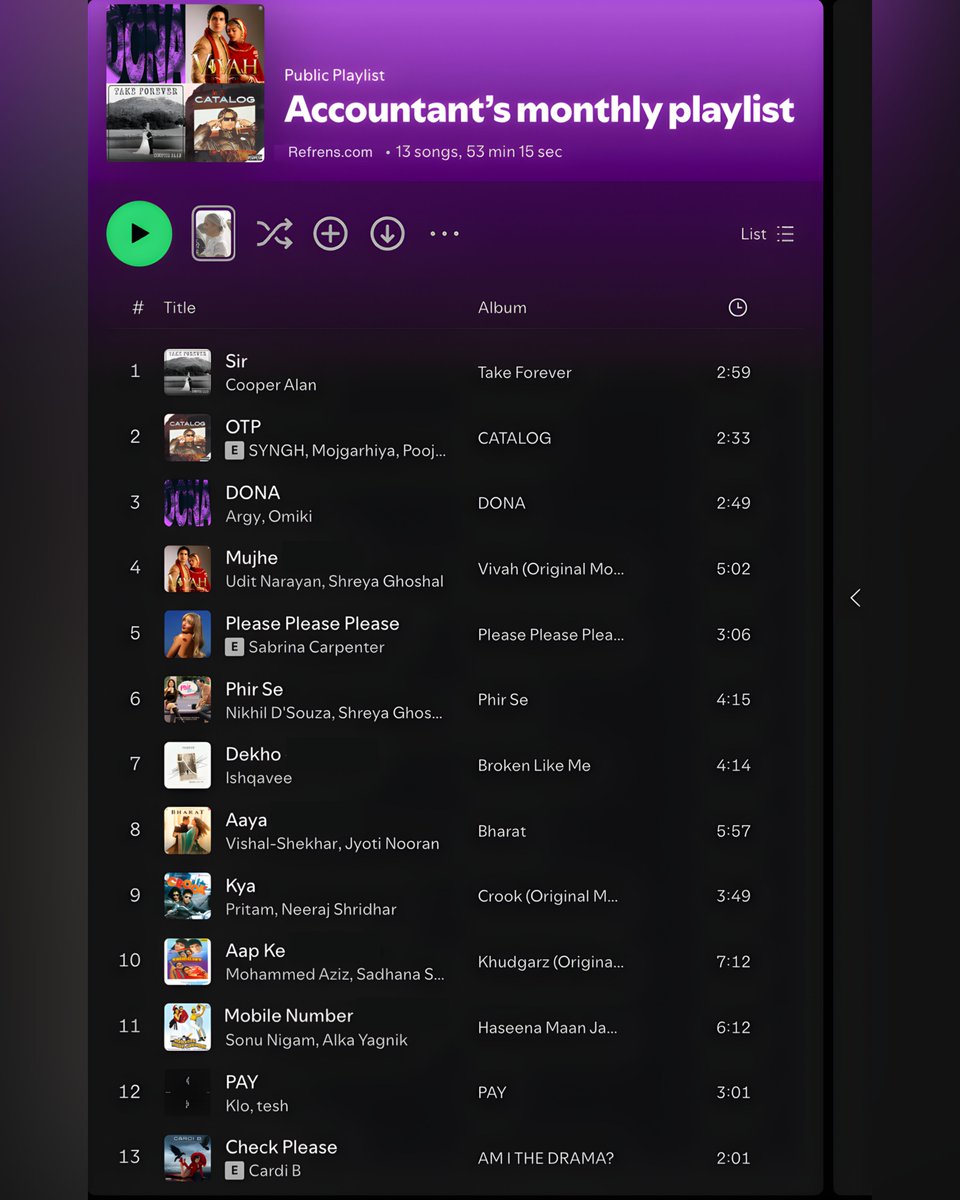Select the song Phir Se title
Viewport: 960px width, 1200px height.
[254, 689]
